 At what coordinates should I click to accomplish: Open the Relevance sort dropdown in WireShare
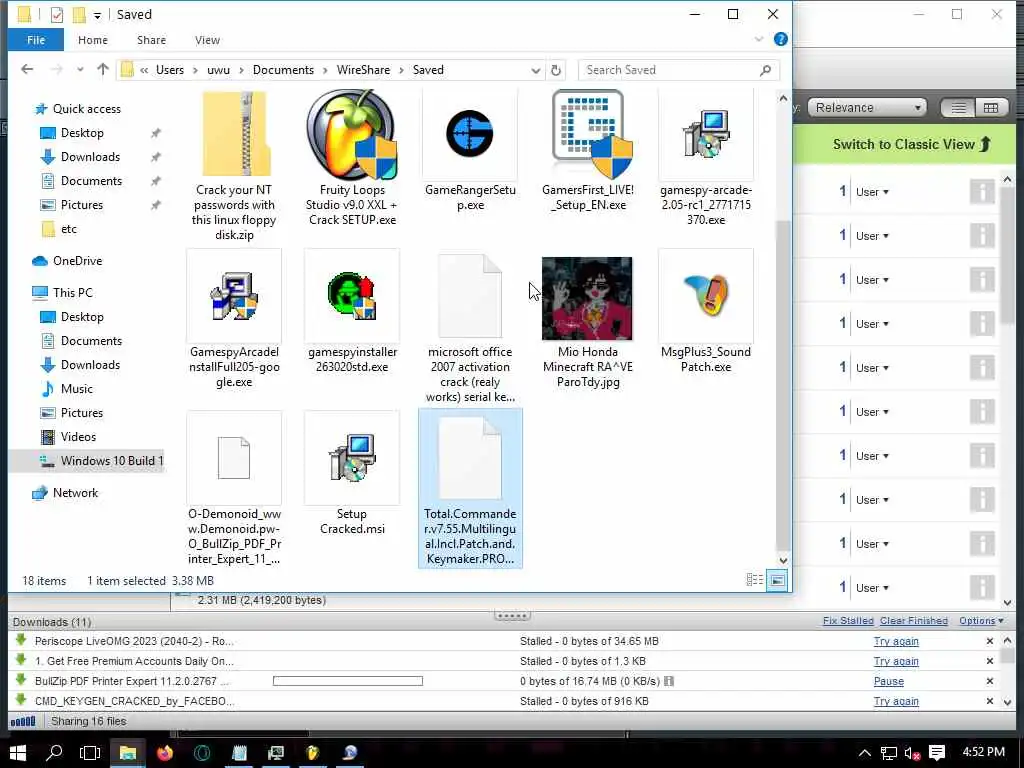(x=867, y=108)
